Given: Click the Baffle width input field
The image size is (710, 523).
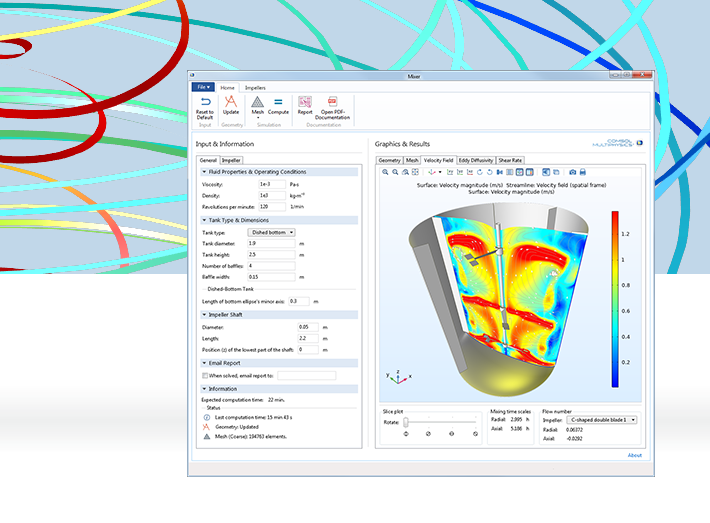Looking at the screenshot, I should [271, 277].
